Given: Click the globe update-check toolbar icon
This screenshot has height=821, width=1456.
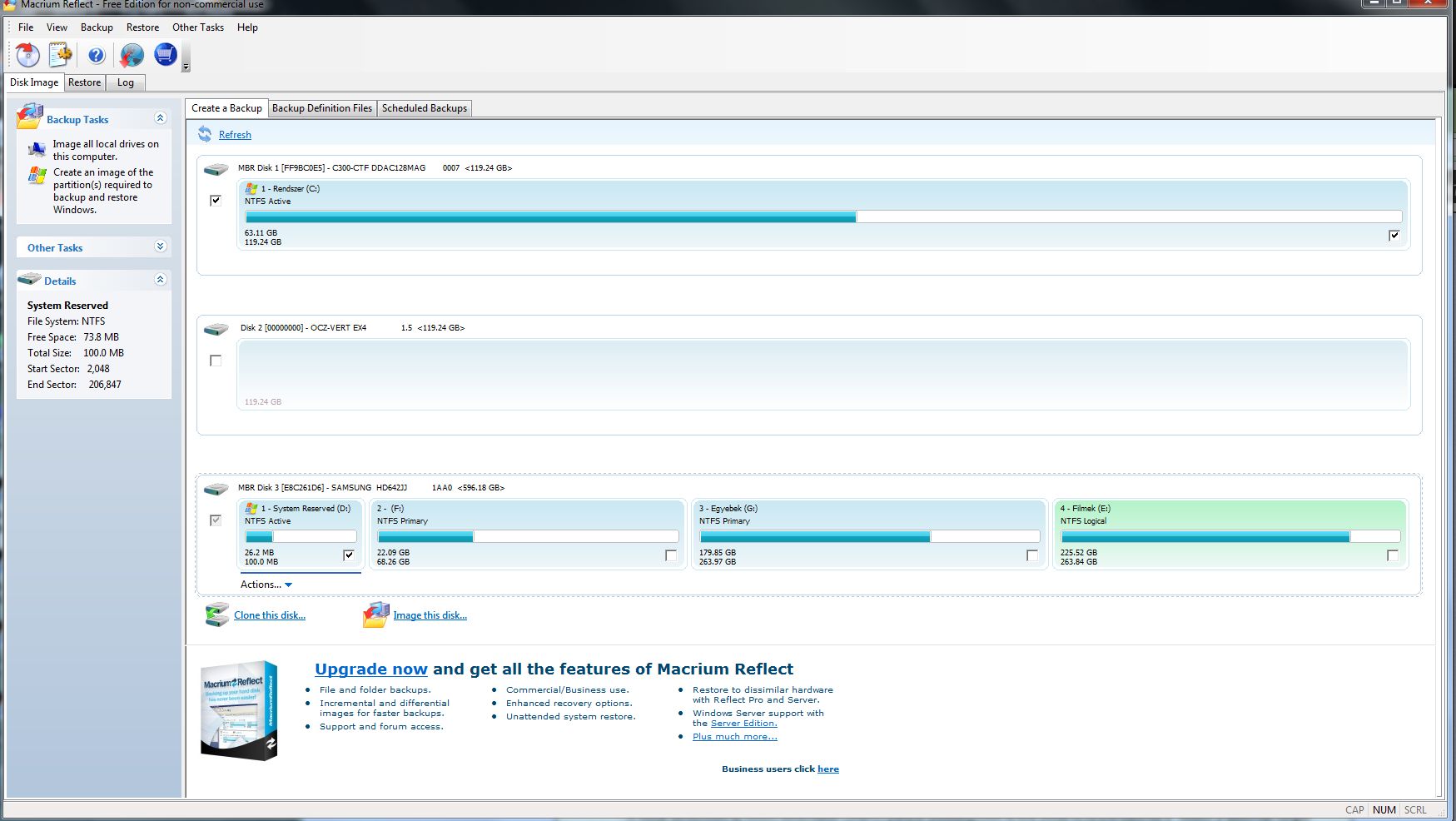Looking at the screenshot, I should pyautogui.click(x=132, y=55).
